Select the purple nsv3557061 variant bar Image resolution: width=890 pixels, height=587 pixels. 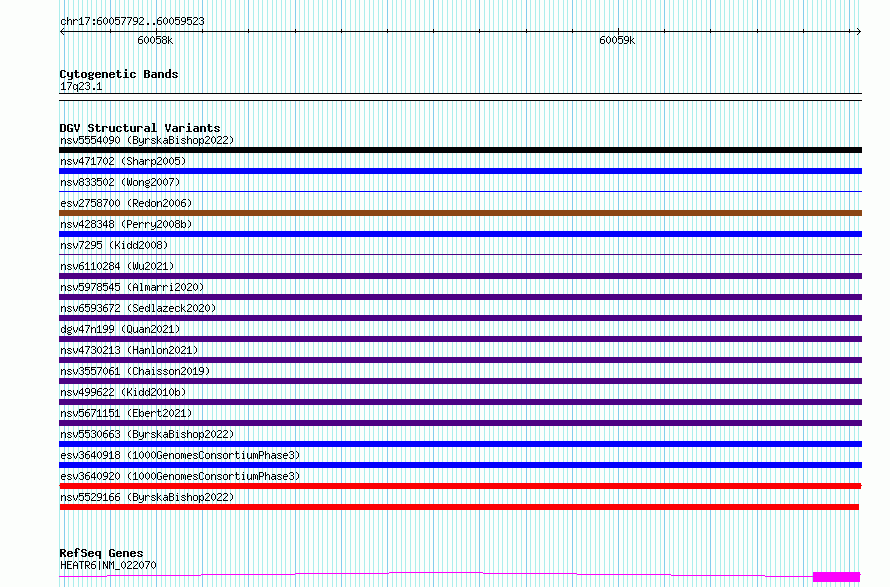click(x=460, y=381)
